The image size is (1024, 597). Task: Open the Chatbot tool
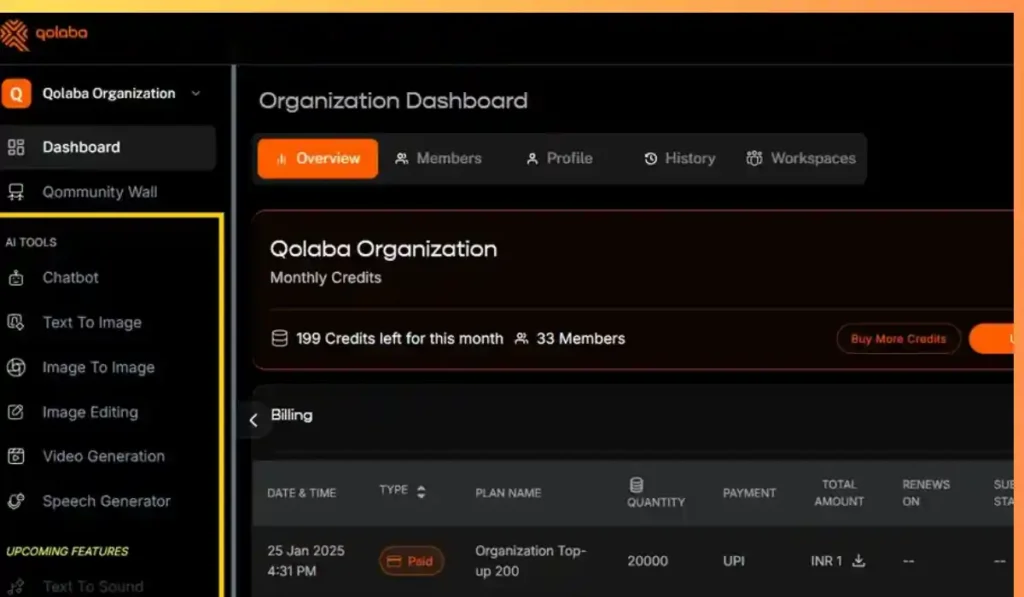[x=70, y=278]
